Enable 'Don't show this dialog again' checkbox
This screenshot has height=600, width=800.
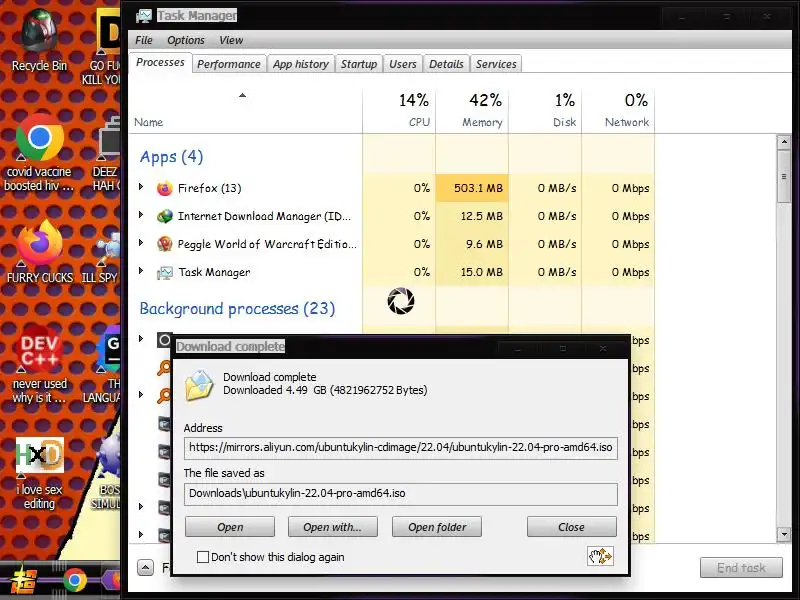pos(203,557)
